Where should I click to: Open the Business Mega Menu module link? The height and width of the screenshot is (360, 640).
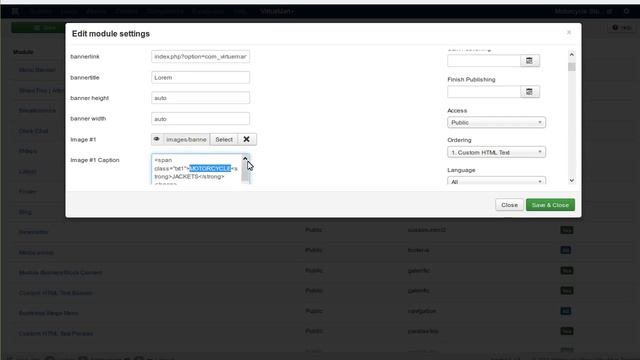point(49,313)
